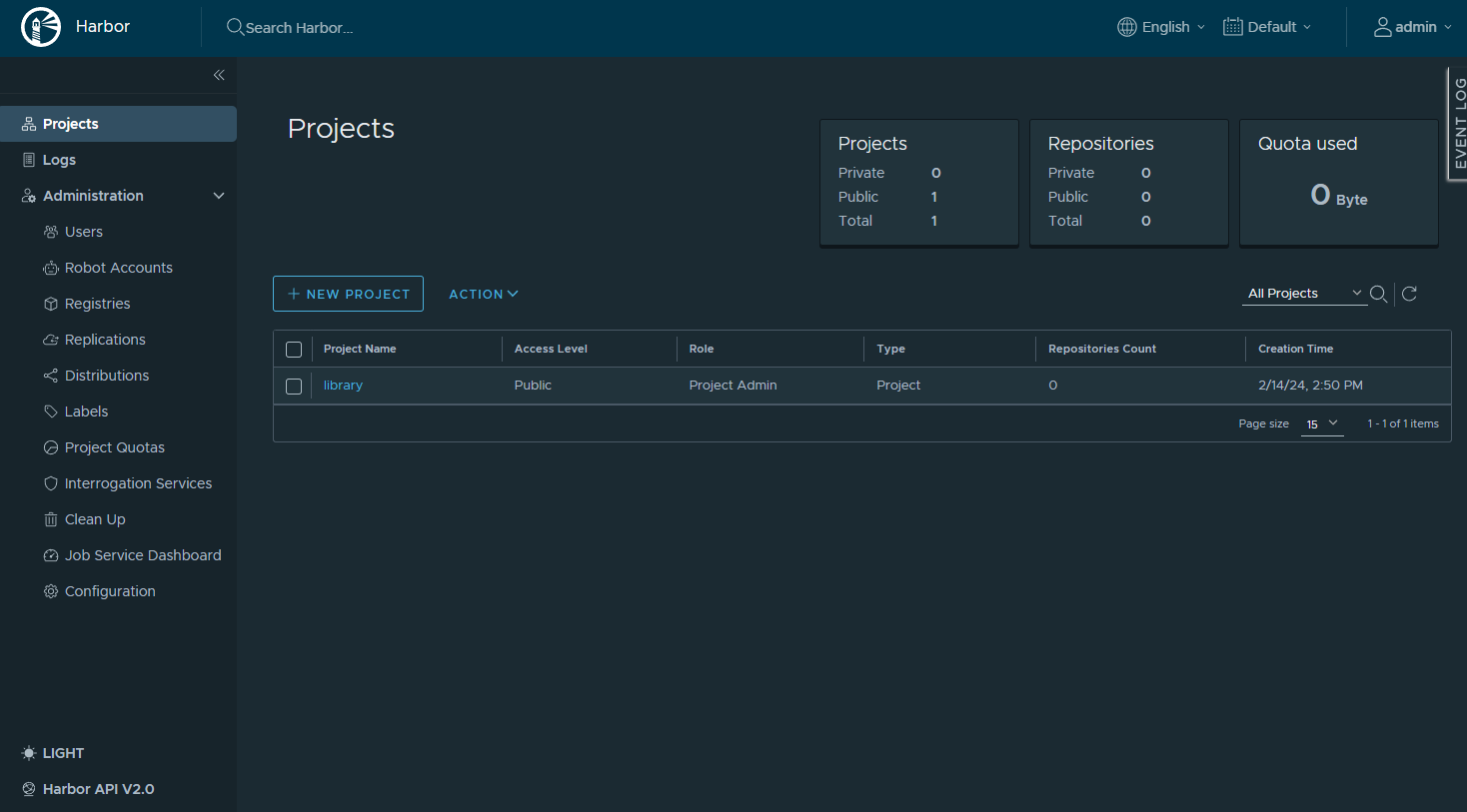Open the All Projects filter dropdown
1467x812 pixels.
click(1304, 294)
